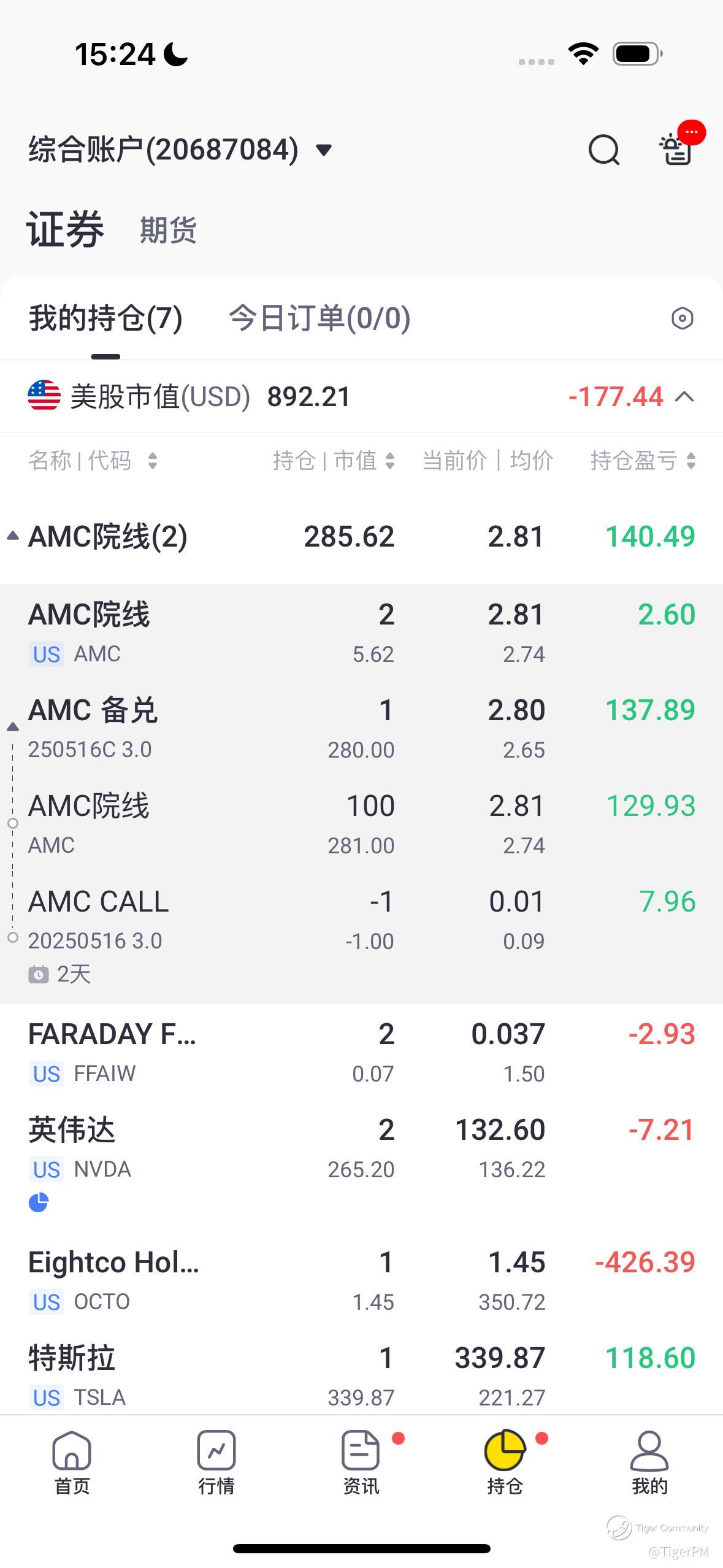Open holdings display settings icon
The image size is (723, 1568).
tap(682, 318)
